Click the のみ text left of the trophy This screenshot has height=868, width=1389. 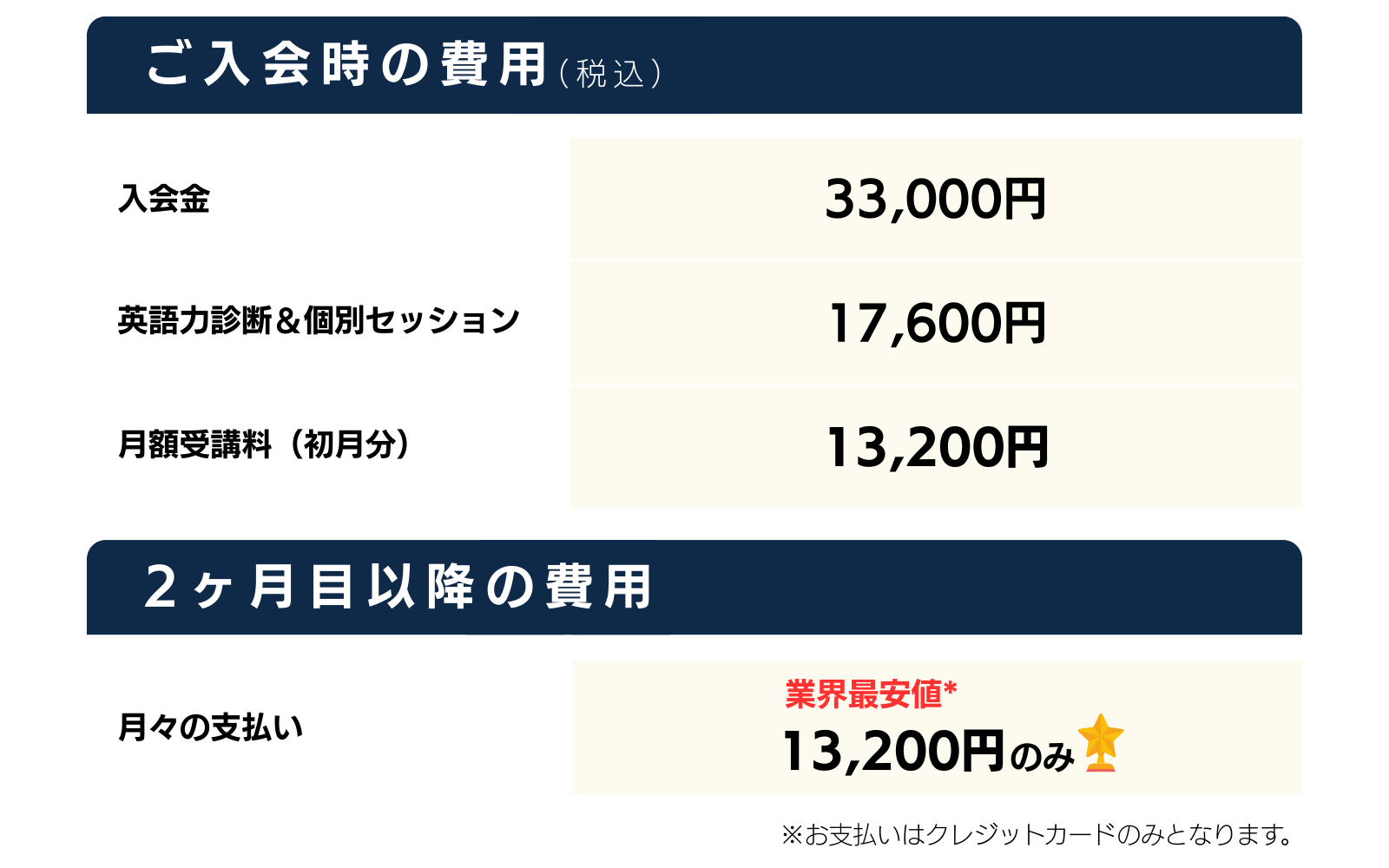1042,757
